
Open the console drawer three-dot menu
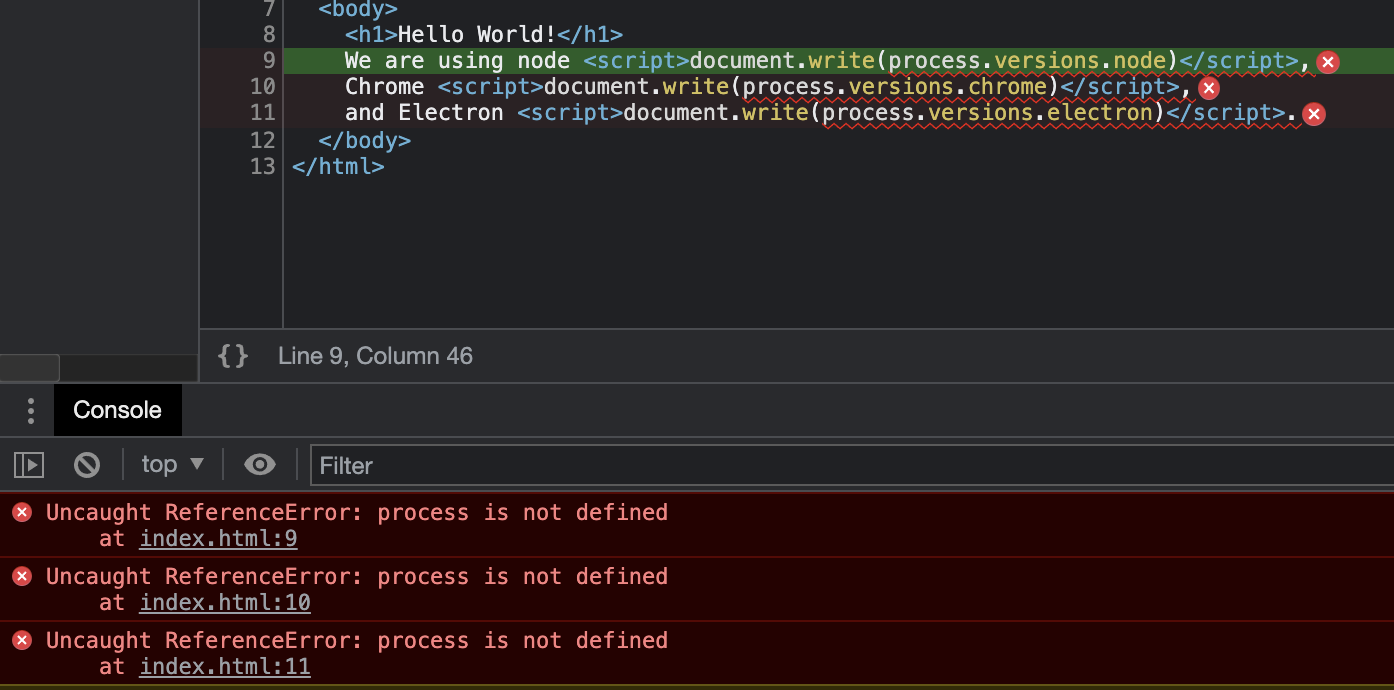tap(31, 410)
